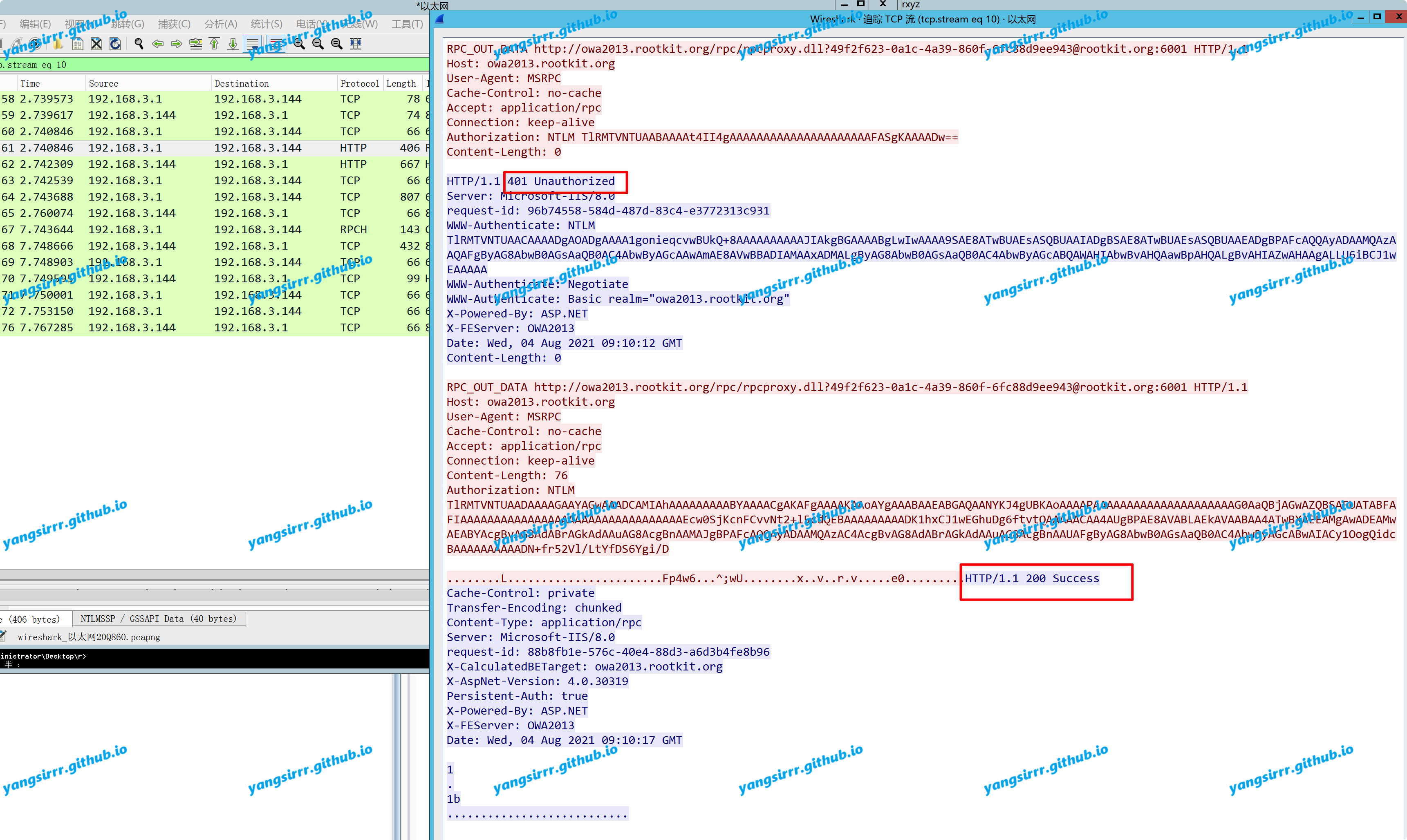This screenshot has height=840, width=1407.
Task: Click the Go to specified packet icon
Action: (195, 44)
